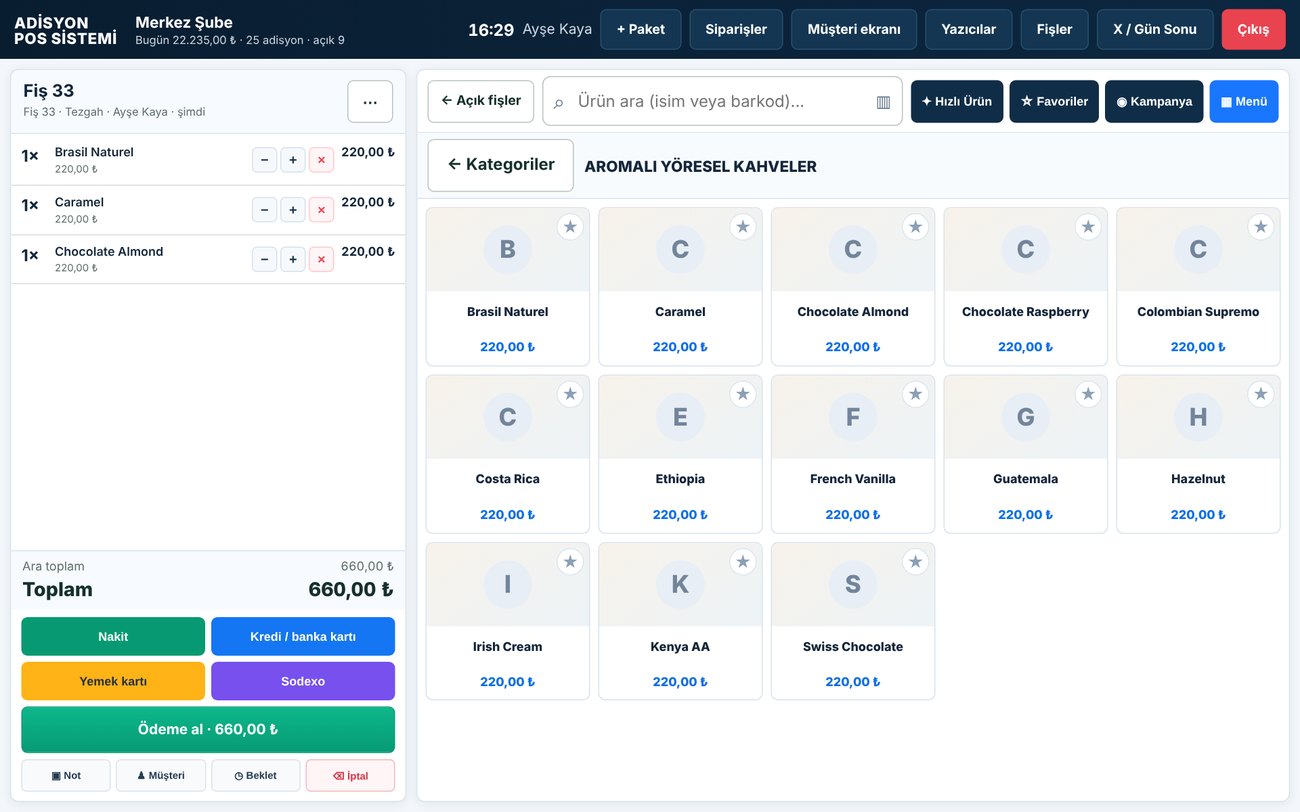Star the Costa Rica coffee card
1300x812 pixels.
[x=570, y=394]
